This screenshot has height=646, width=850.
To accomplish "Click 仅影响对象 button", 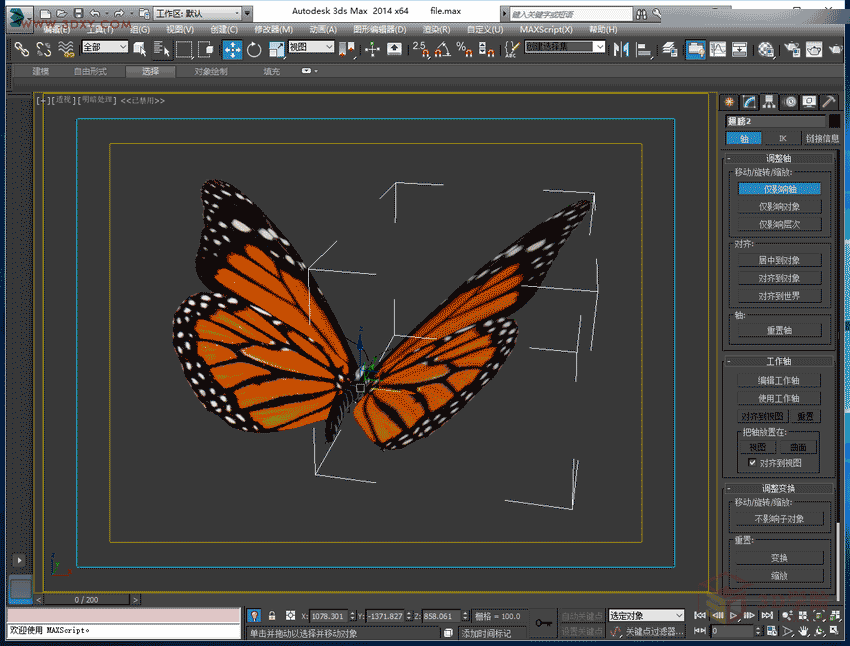I will (x=779, y=206).
